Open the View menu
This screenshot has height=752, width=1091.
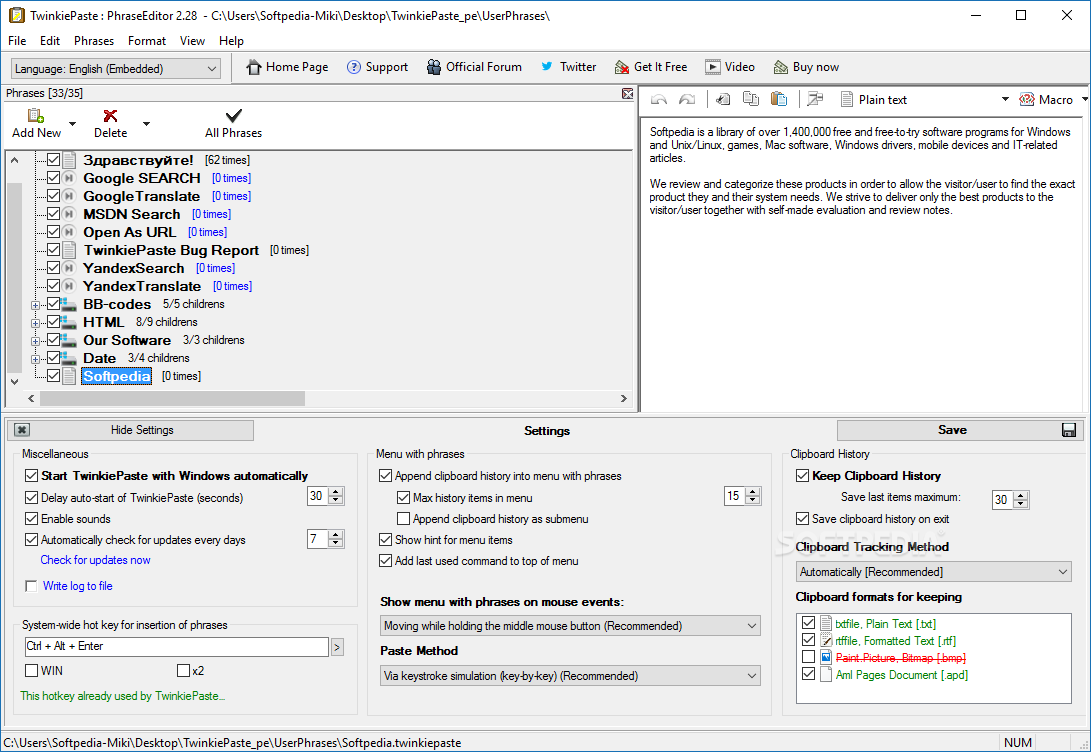pos(192,40)
